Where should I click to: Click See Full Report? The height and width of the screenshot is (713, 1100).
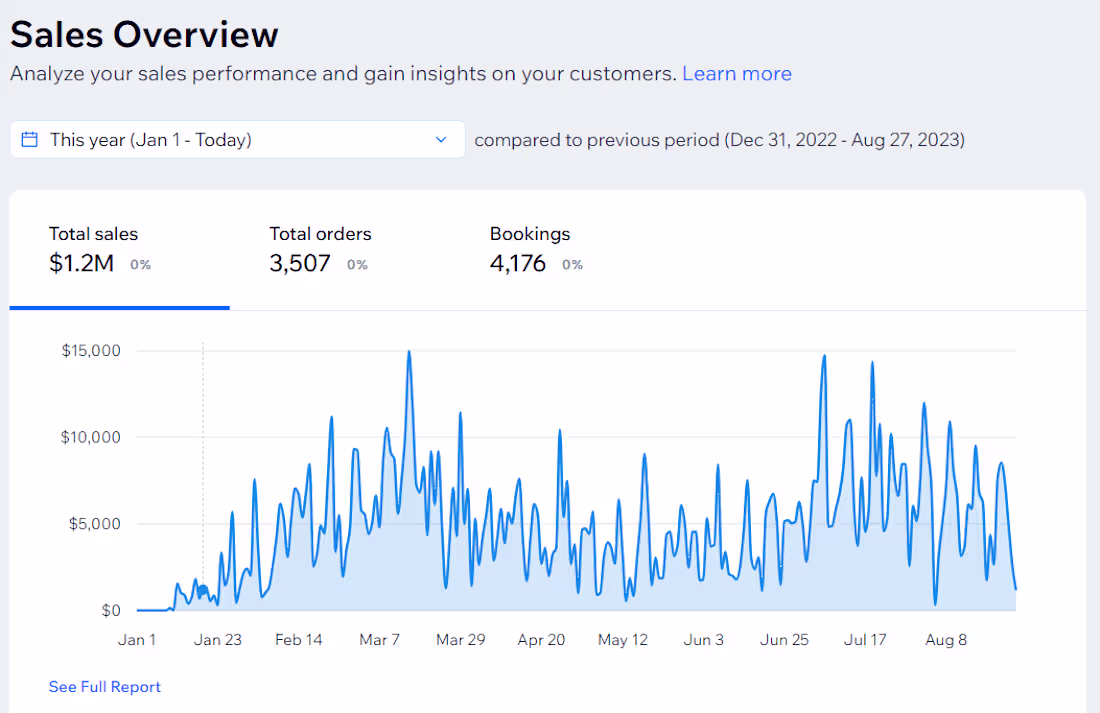(x=104, y=687)
